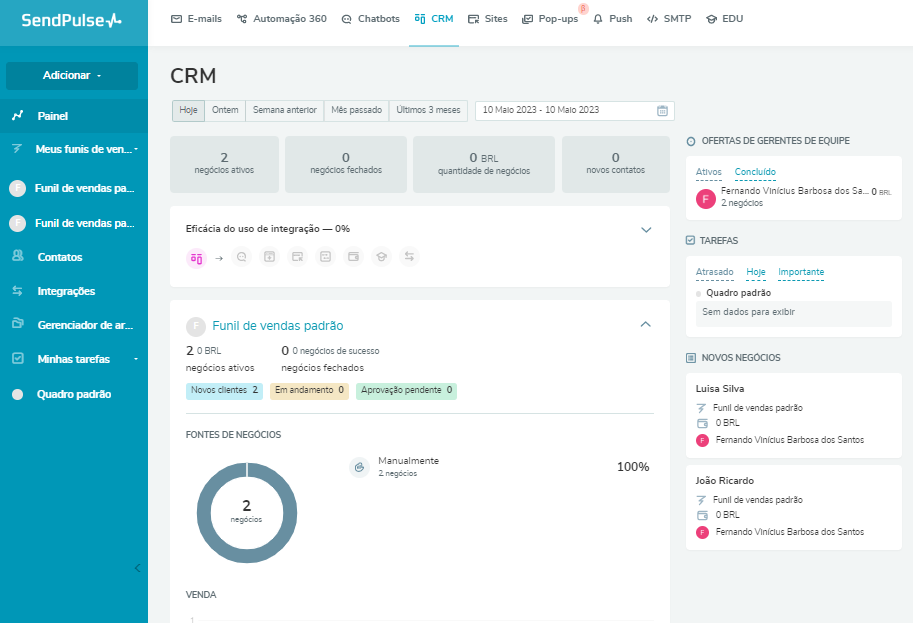Screen dimensions: 913x623
Task: Collapse the sidebar with the left arrow
Action: click(x=137, y=566)
